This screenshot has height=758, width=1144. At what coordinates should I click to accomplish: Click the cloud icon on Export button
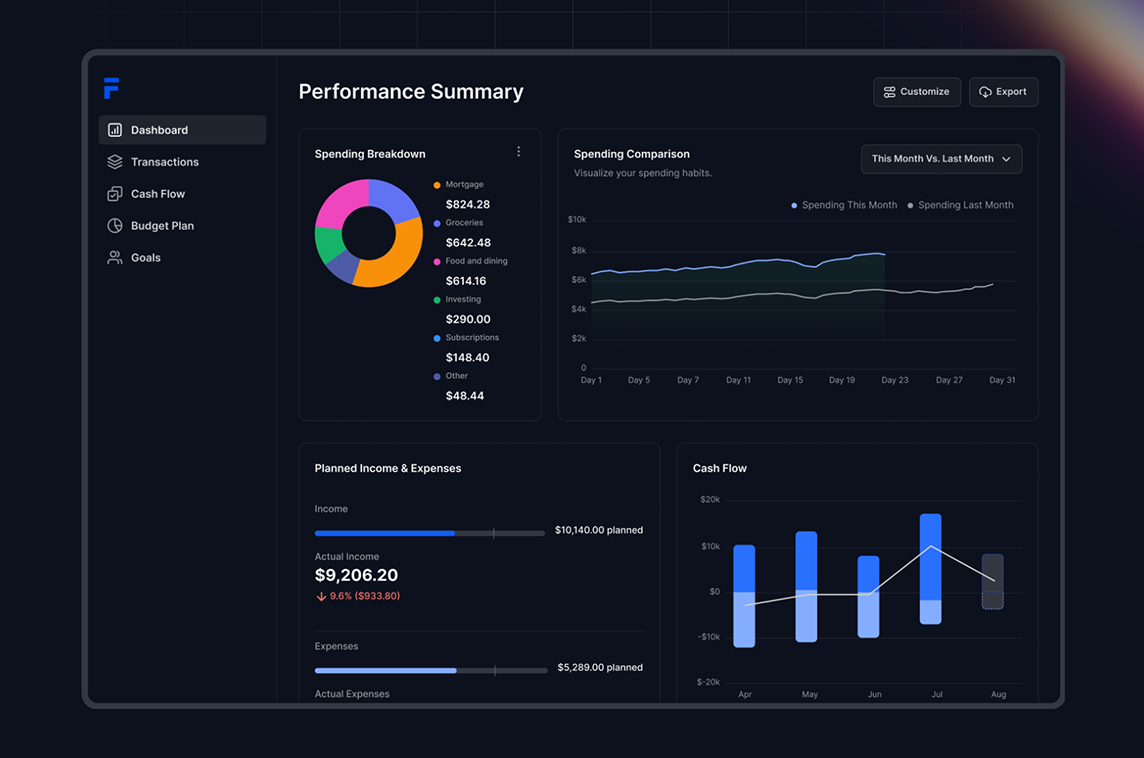click(x=985, y=92)
